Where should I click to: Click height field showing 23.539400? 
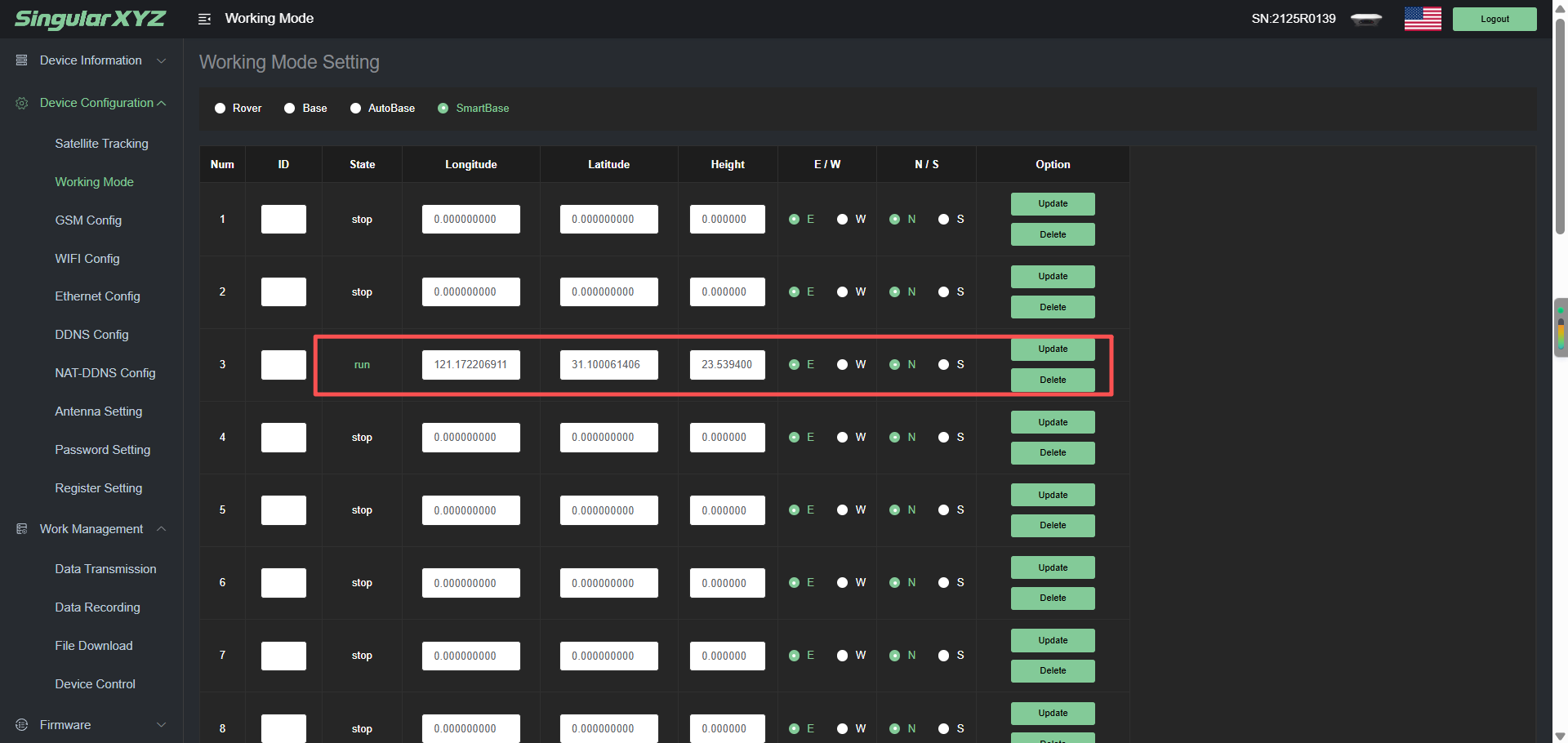click(728, 365)
